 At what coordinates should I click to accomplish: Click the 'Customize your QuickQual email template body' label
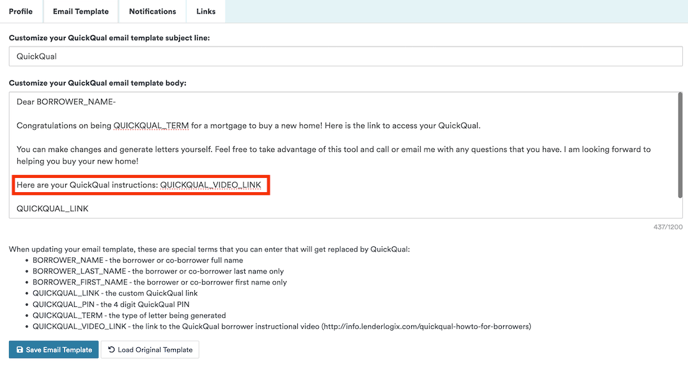tap(97, 83)
